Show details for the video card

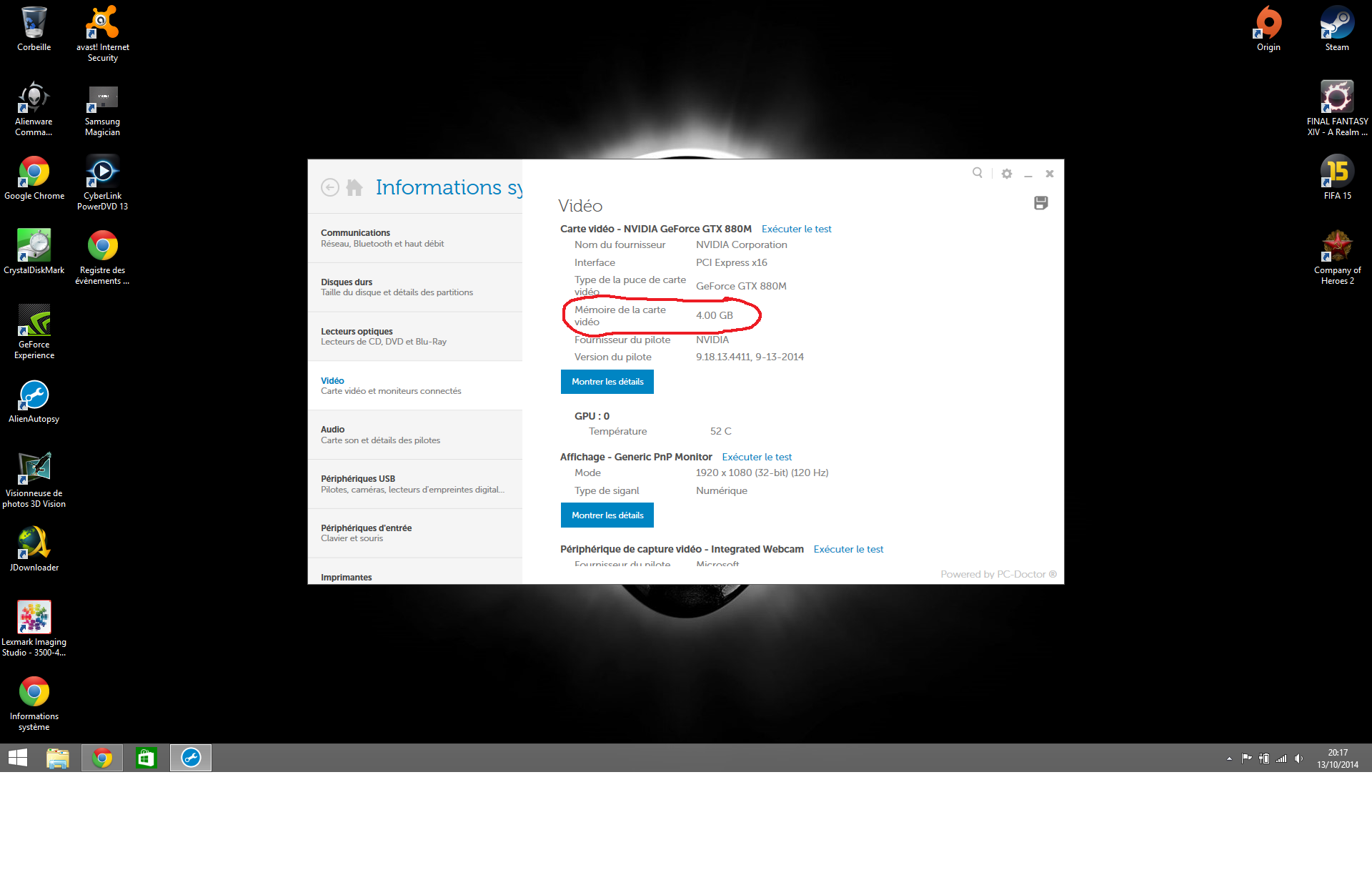(x=607, y=382)
